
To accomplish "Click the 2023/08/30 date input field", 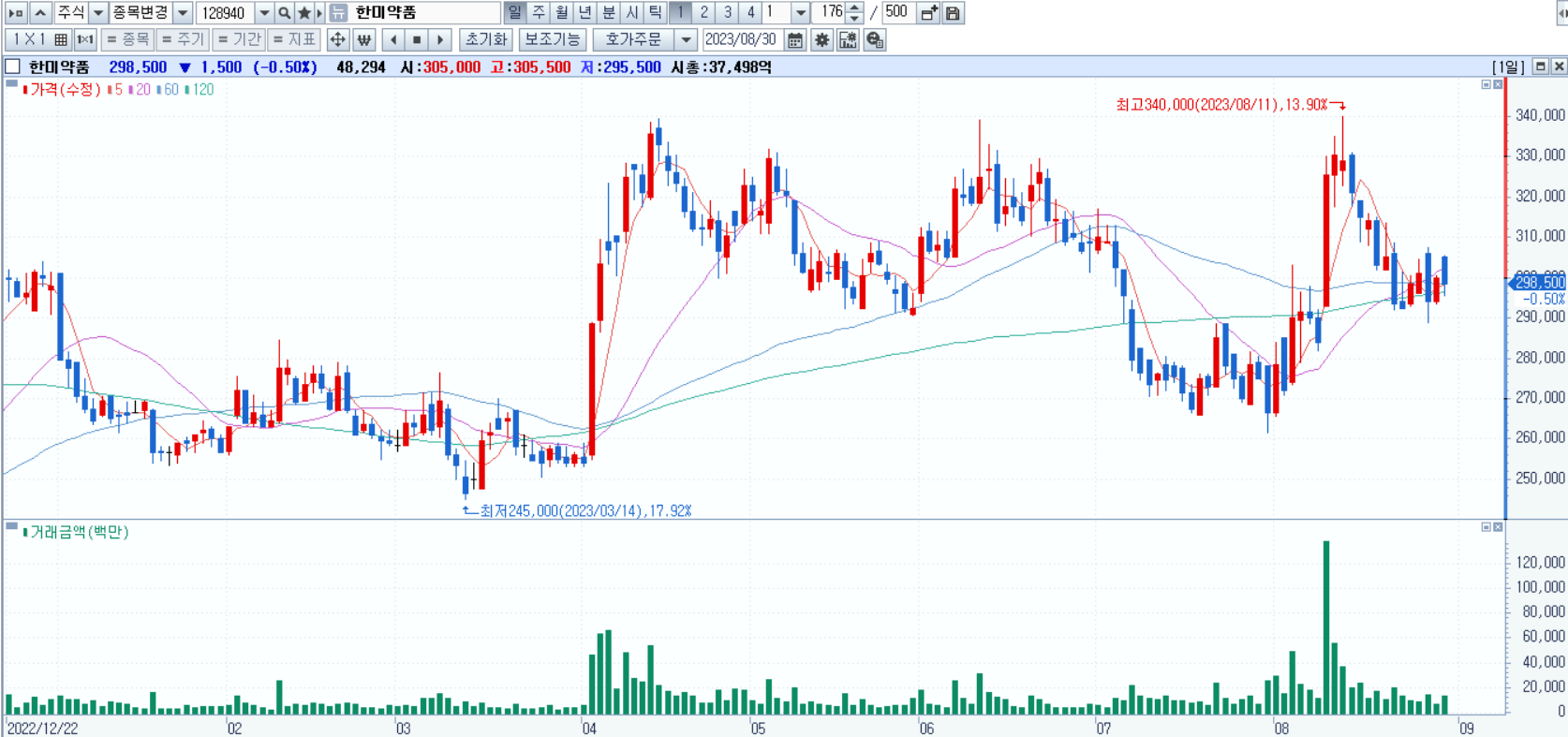I will (x=741, y=39).
